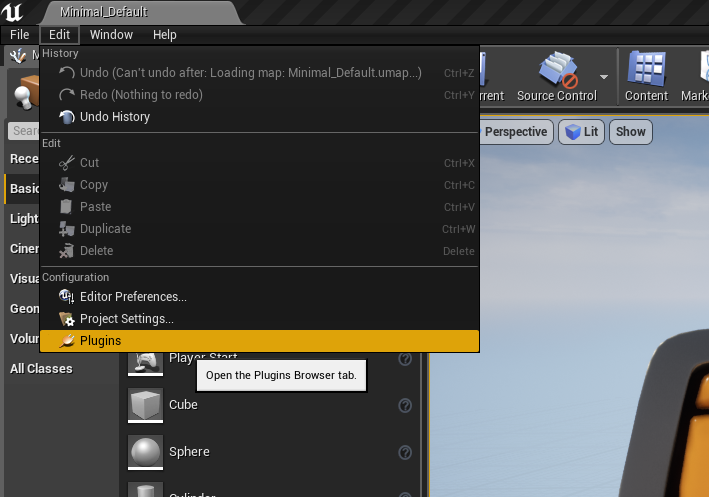The height and width of the screenshot is (497, 709).
Task: Select the Sphere thumbnail
Action: click(x=145, y=452)
